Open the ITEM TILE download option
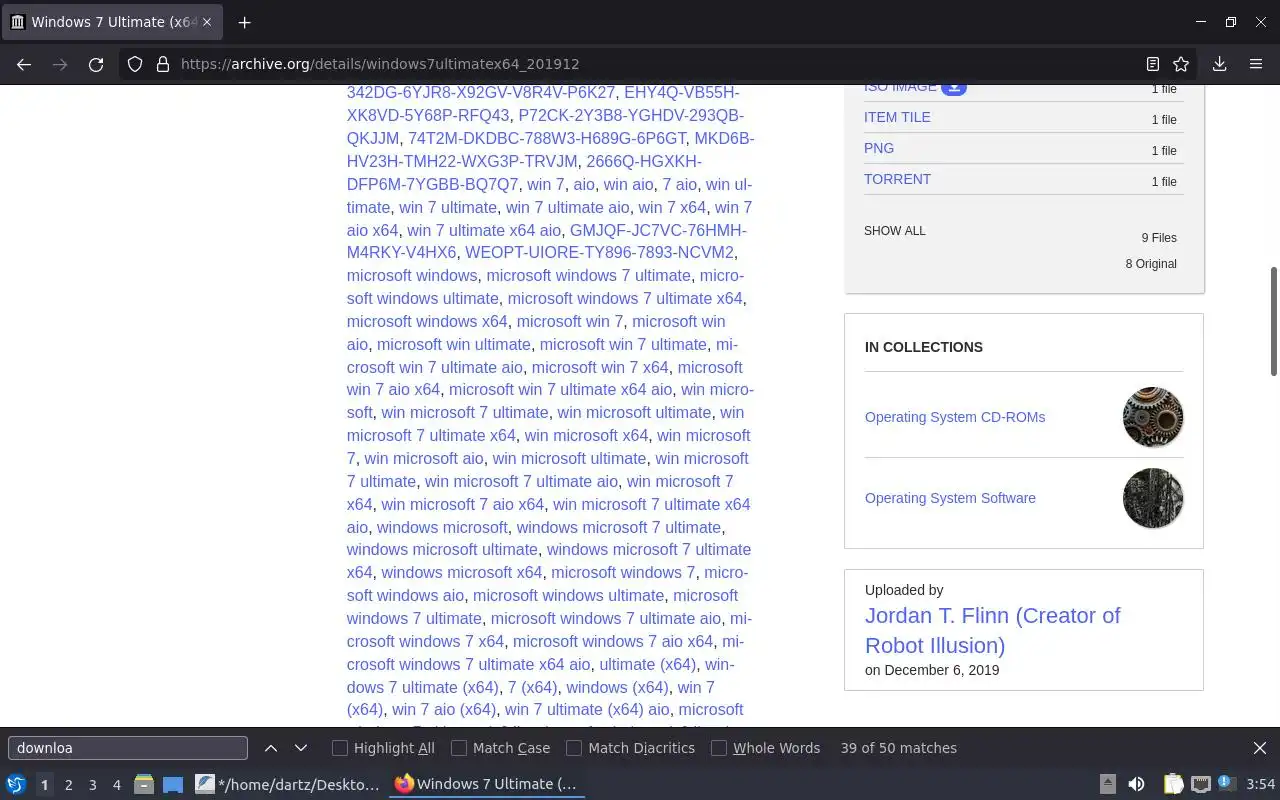The width and height of the screenshot is (1280, 800). coord(897,117)
